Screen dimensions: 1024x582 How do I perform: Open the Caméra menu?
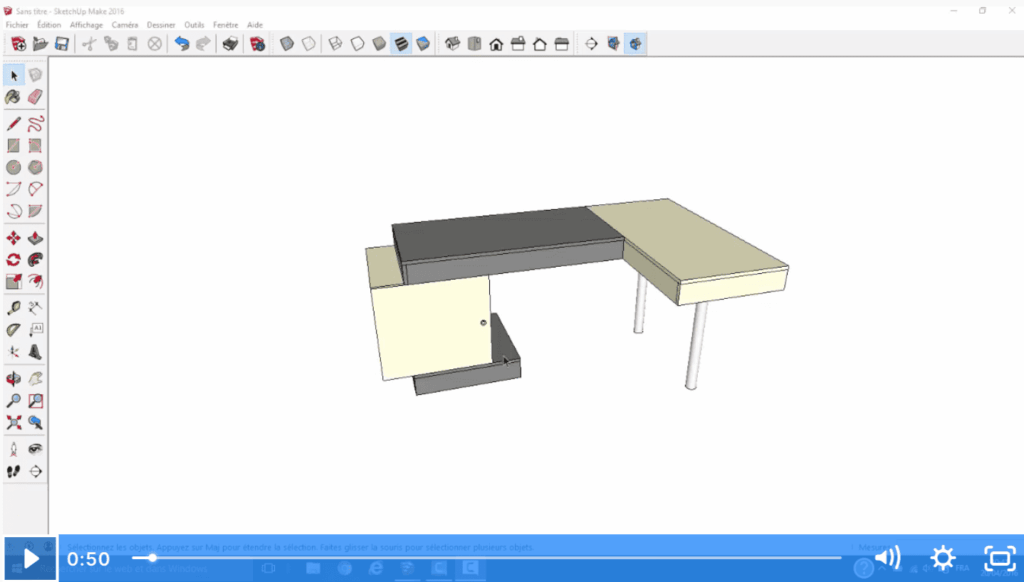point(125,24)
